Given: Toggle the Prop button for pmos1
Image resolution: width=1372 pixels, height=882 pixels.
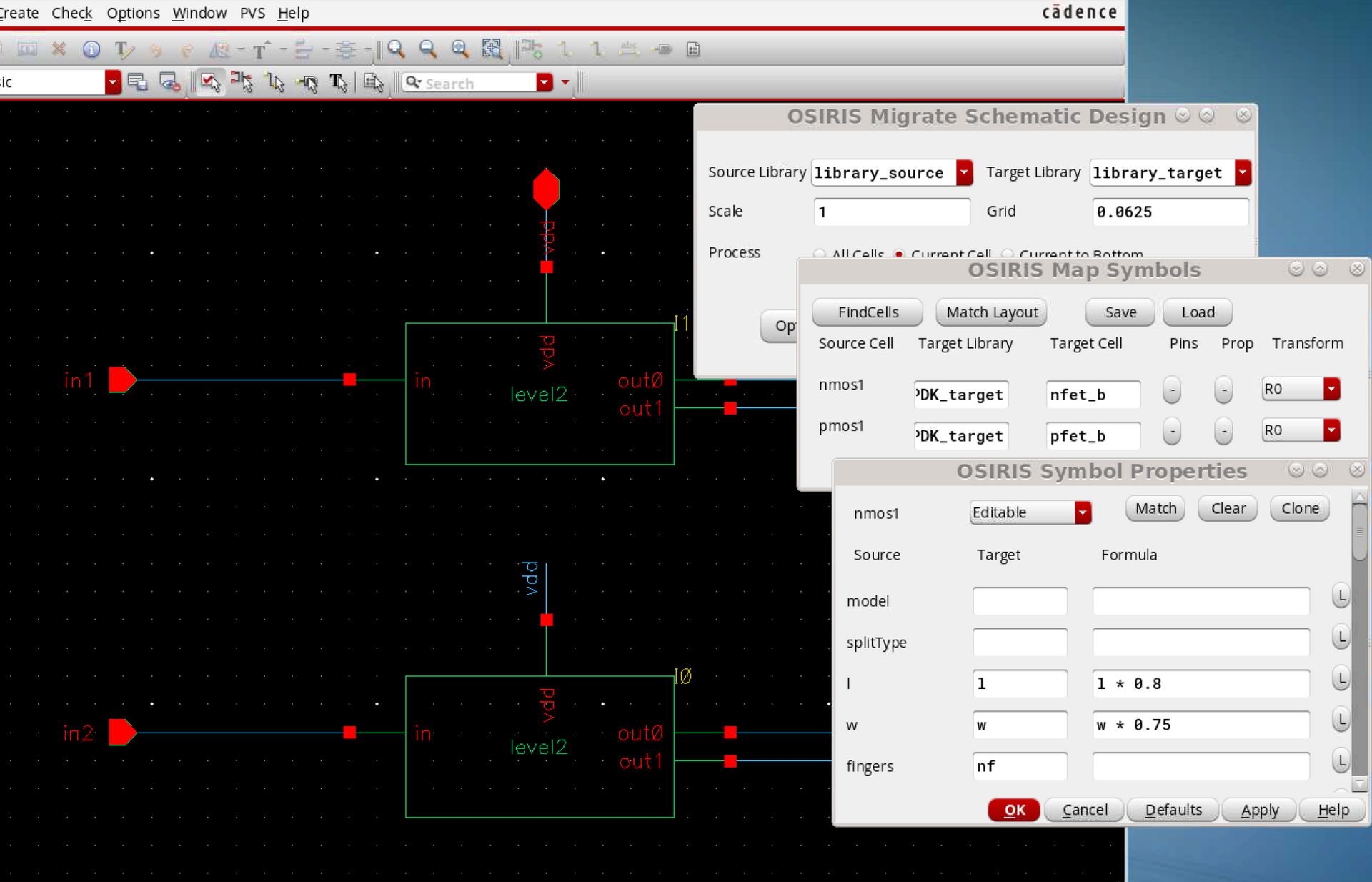Looking at the screenshot, I should (1223, 432).
